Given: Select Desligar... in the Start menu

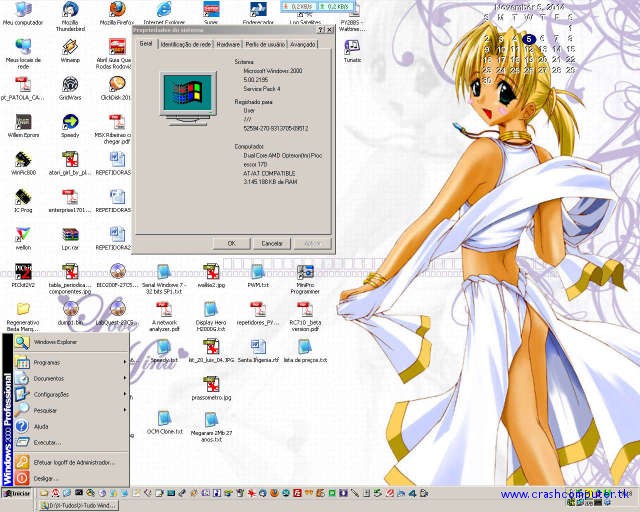Looking at the screenshot, I should click(x=71, y=478).
